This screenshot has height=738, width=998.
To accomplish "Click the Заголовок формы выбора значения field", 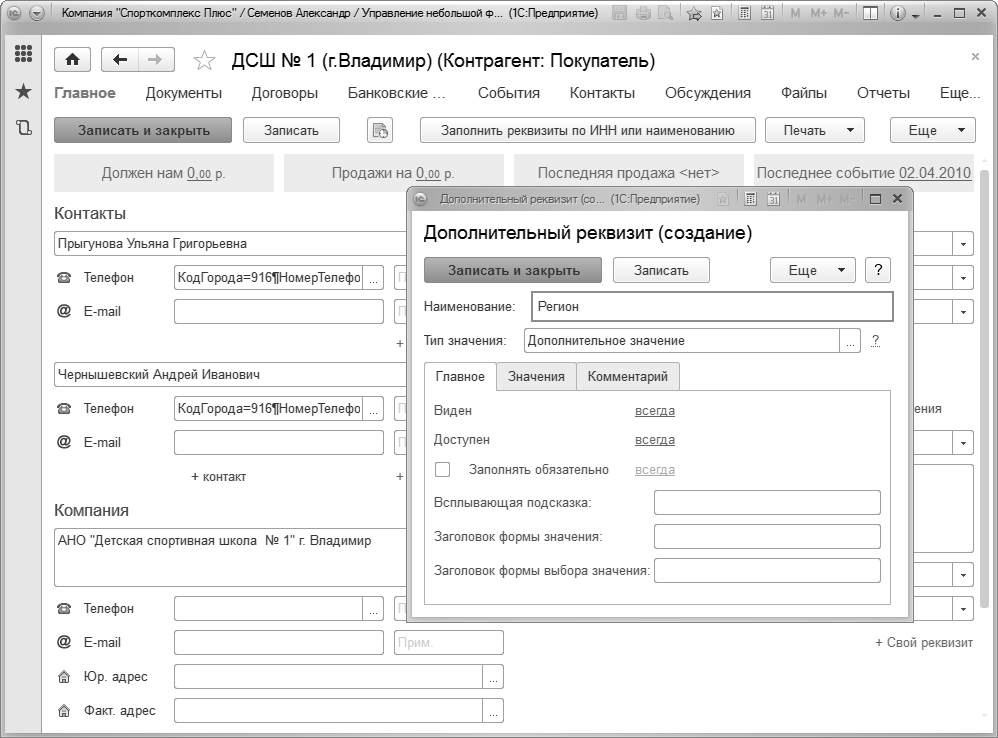I will pos(767,571).
